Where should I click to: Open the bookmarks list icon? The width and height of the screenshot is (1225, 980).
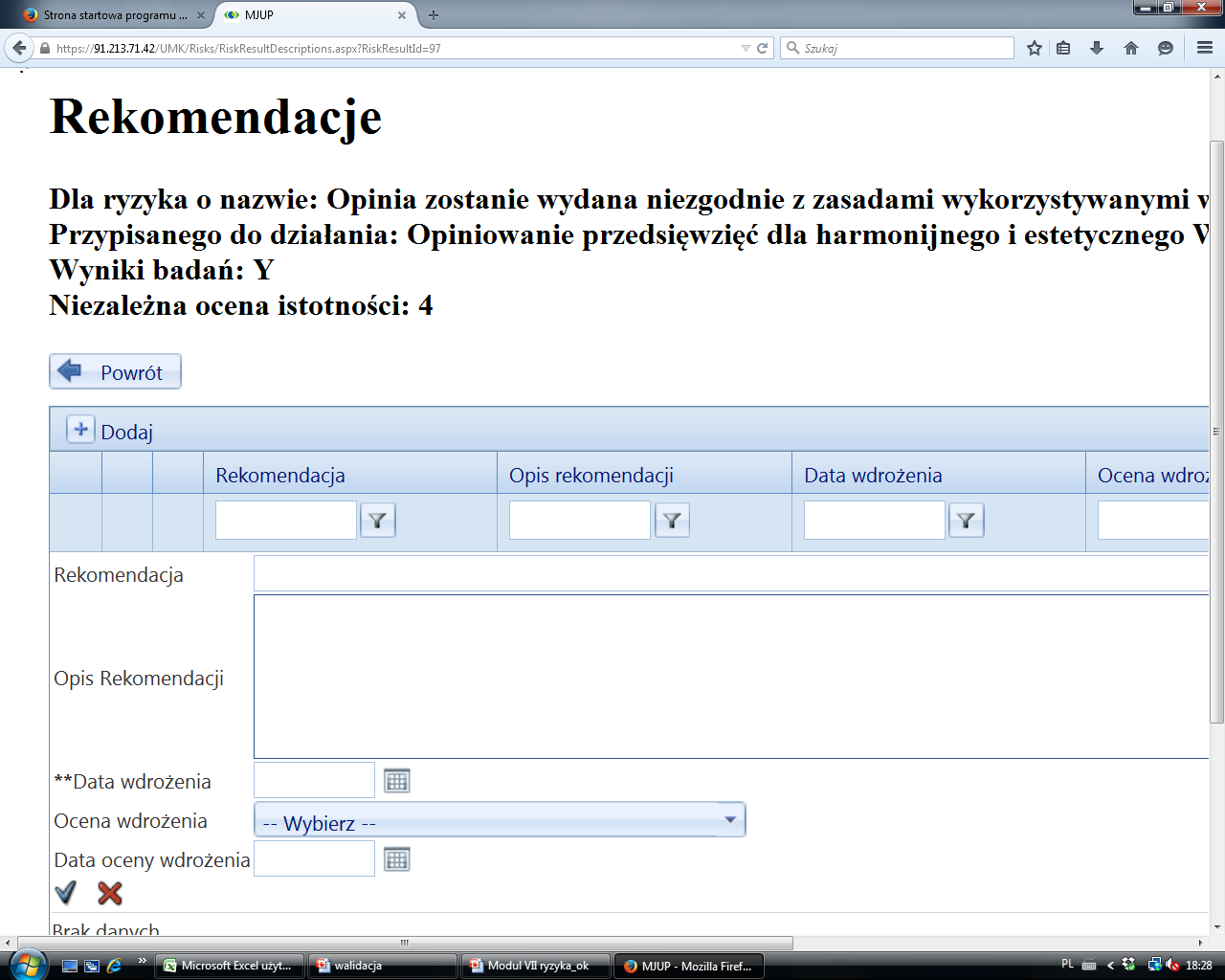[1063, 48]
